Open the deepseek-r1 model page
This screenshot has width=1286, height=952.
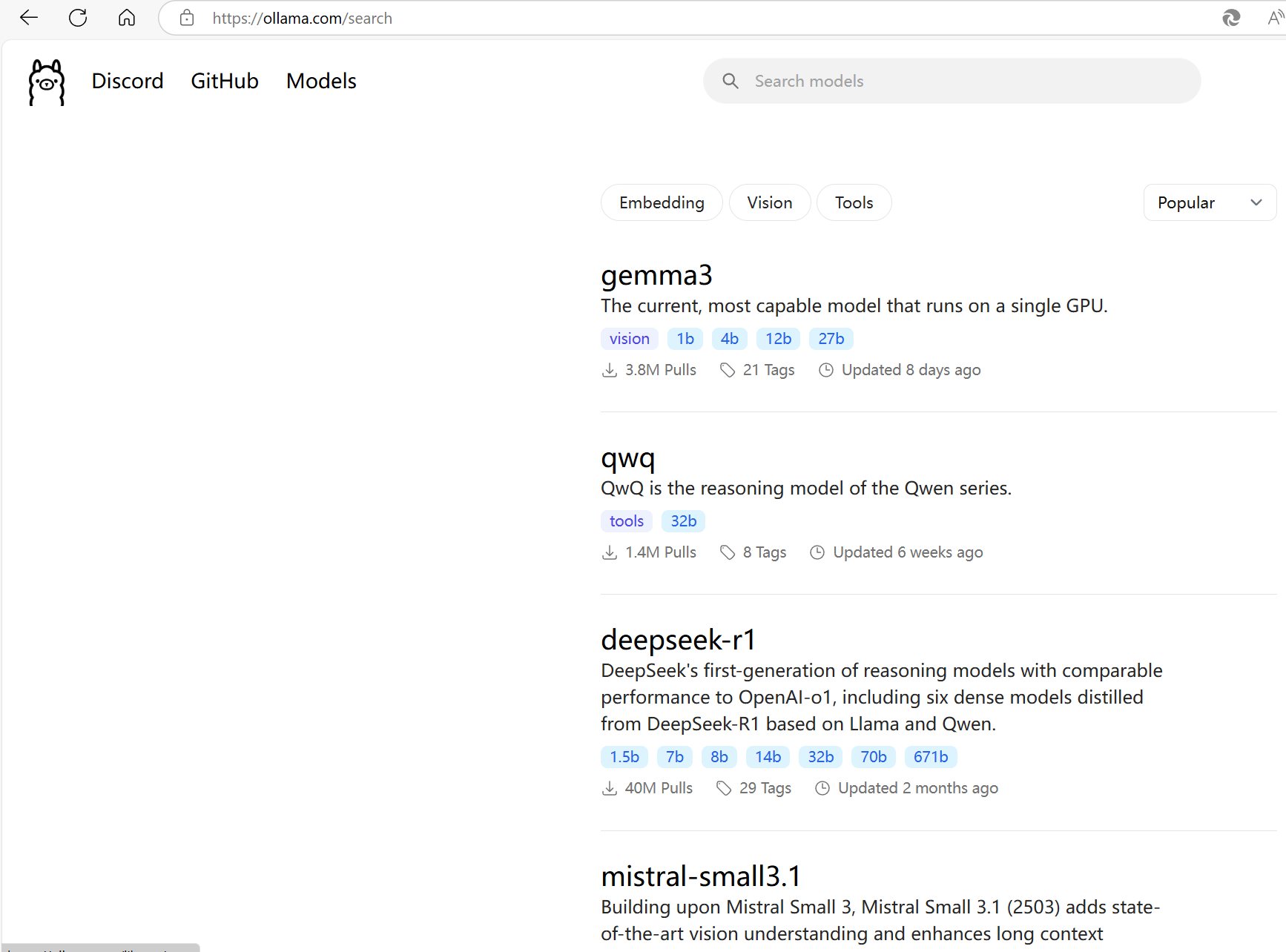(678, 639)
